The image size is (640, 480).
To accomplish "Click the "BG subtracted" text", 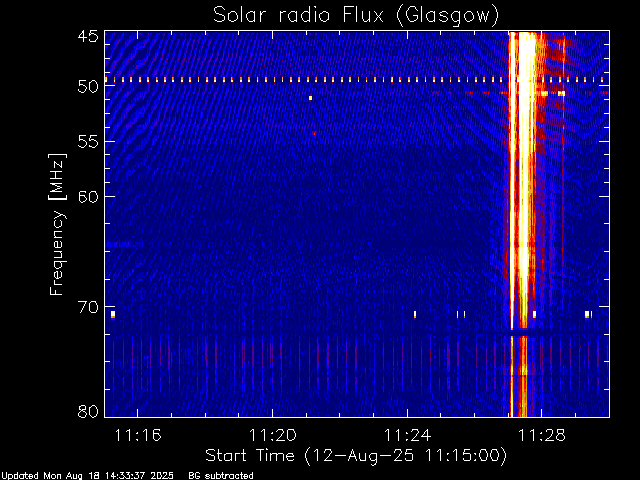I will pyautogui.click(x=221, y=476).
